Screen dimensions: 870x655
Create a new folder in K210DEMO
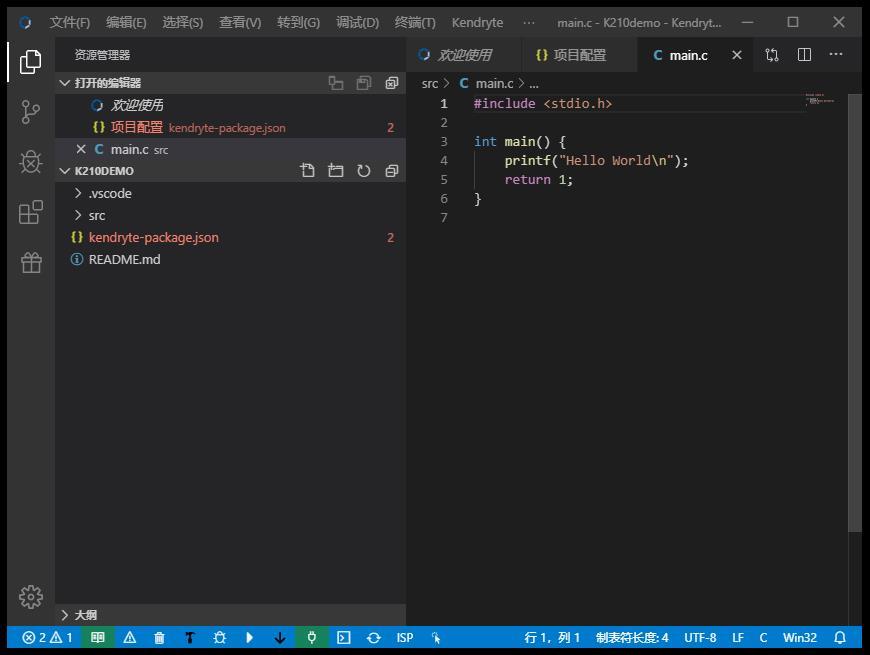click(336, 171)
